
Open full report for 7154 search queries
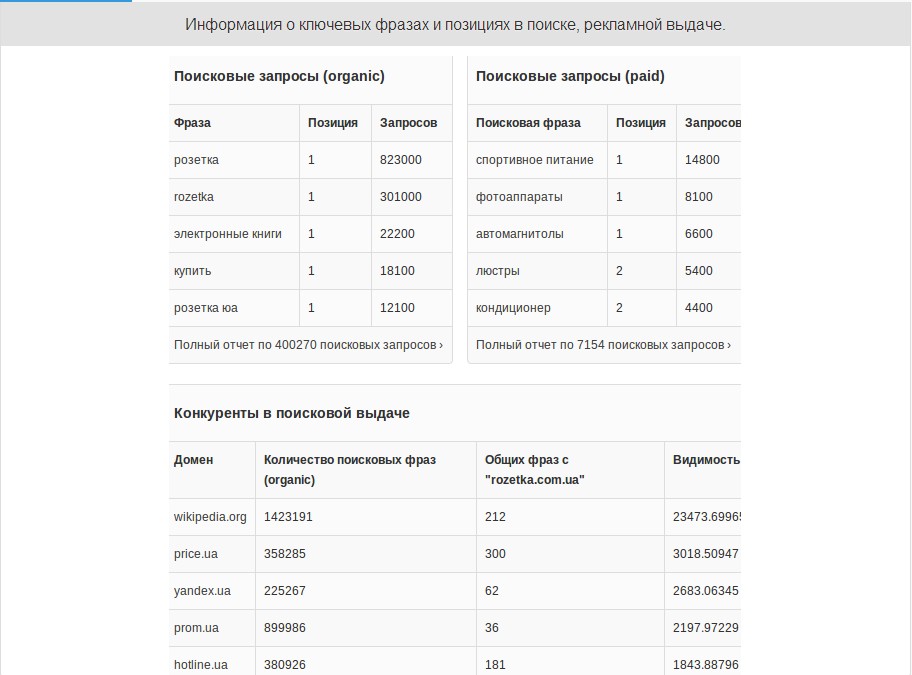pos(603,345)
